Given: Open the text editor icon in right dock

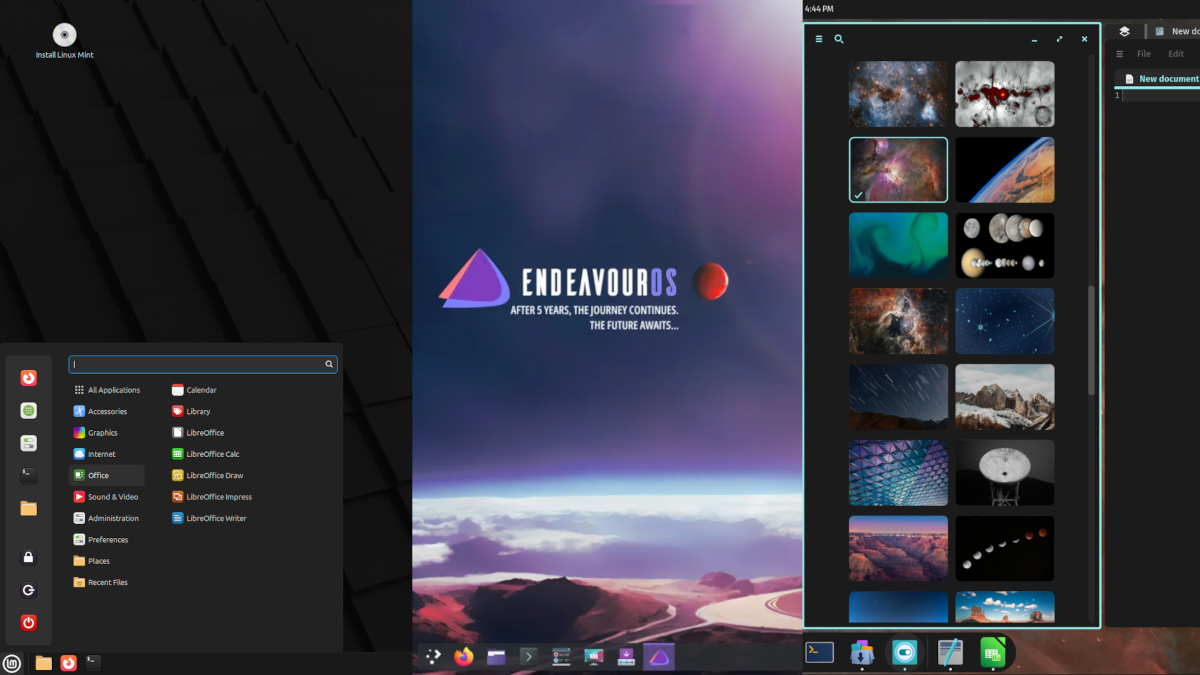Looking at the screenshot, I should coord(951,652).
